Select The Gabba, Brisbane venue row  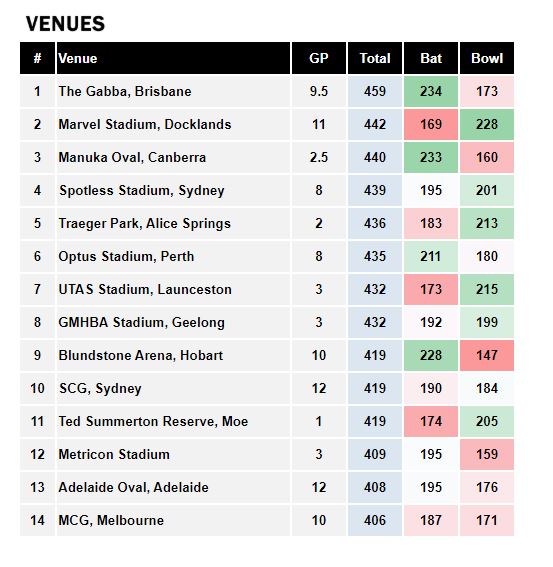click(x=267, y=91)
